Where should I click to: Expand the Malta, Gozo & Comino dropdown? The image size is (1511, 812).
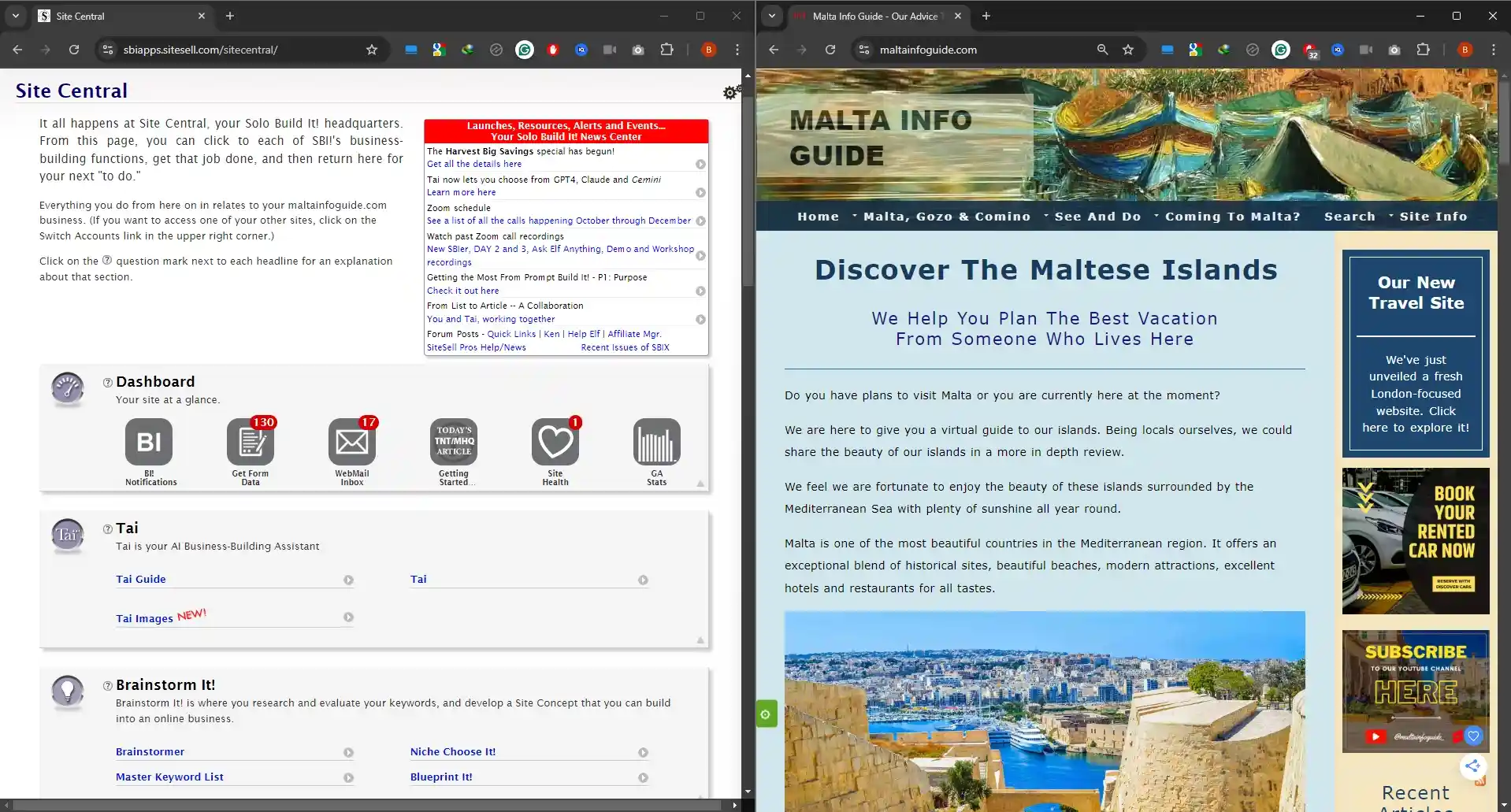pos(947,216)
